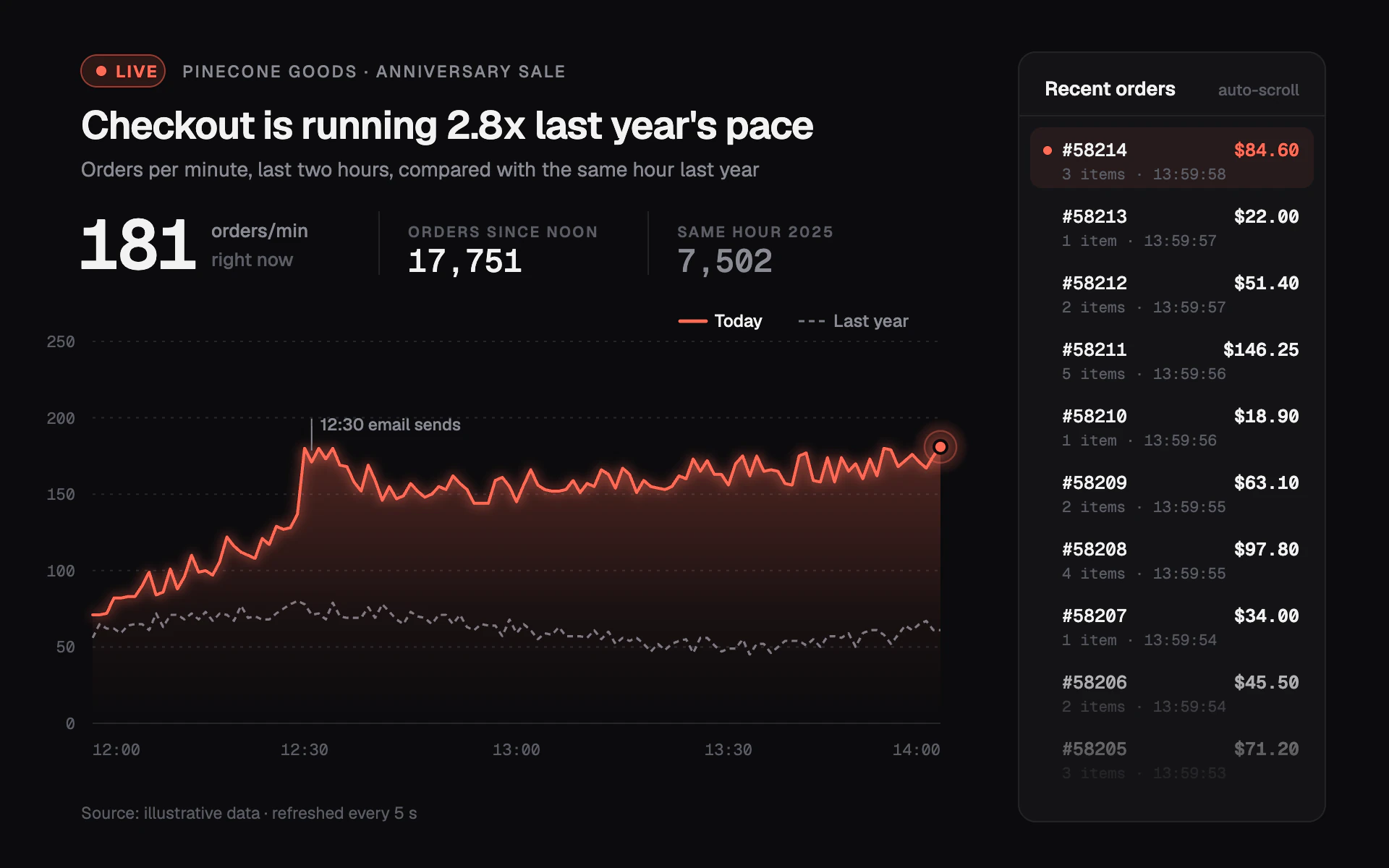This screenshot has width=1389, height=868.
Task: Click the 12:30 x-axis label
Action: pos(304,750)
